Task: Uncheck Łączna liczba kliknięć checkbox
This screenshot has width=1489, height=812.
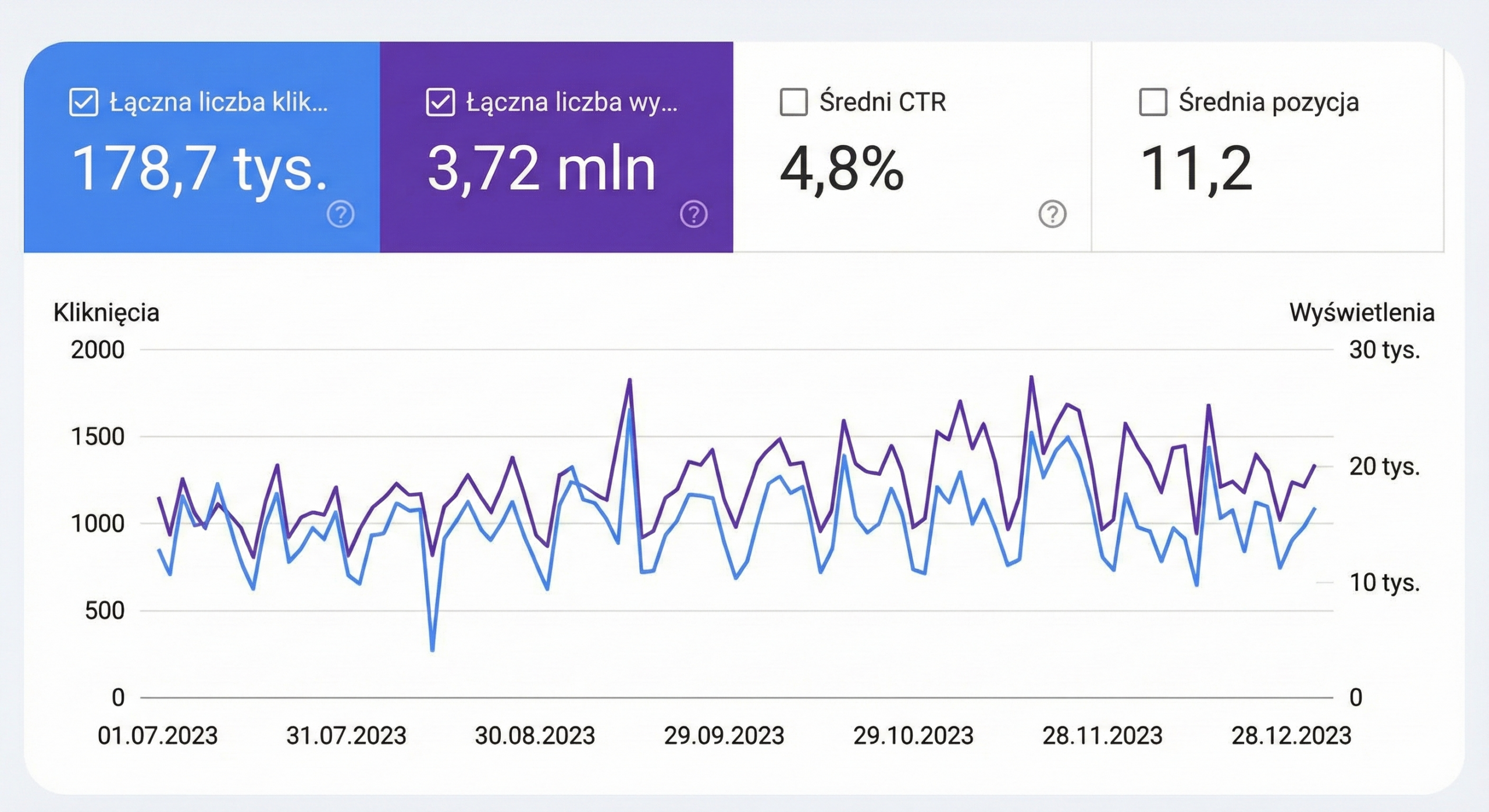Action: (84, 102)
